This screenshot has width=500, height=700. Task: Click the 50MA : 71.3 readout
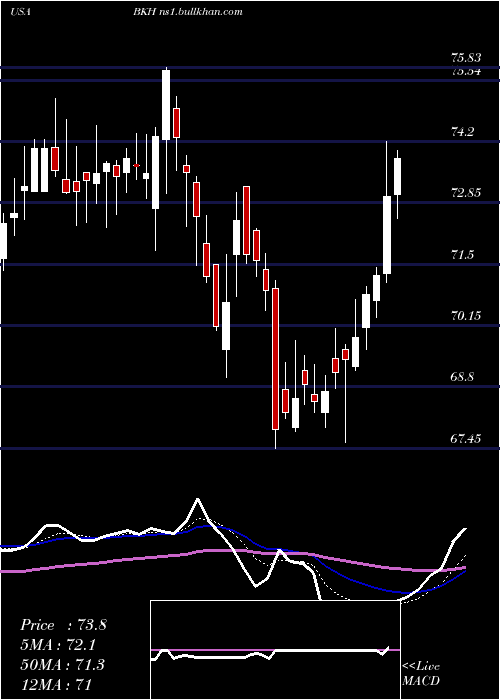(x=63, y=664)
